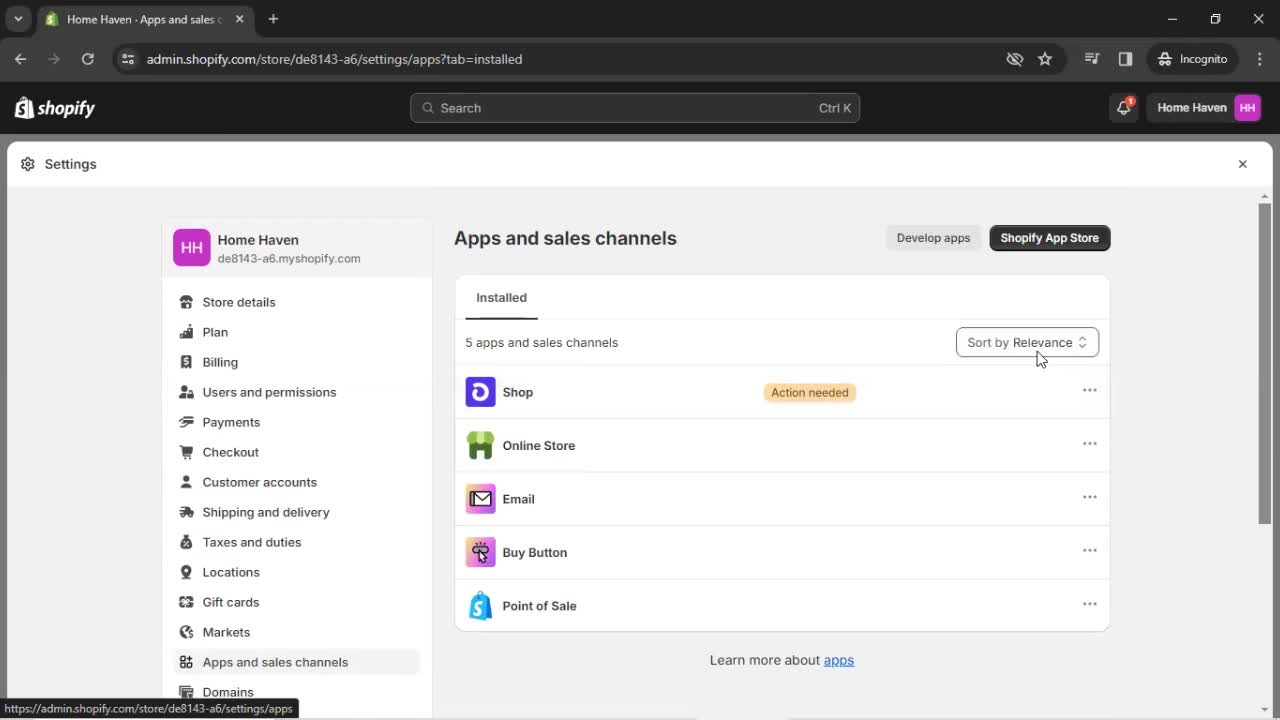This screenshot has height=720, width=1280.
Task: Click the settings page vertical scrollbar
Action: [1265, 362]
